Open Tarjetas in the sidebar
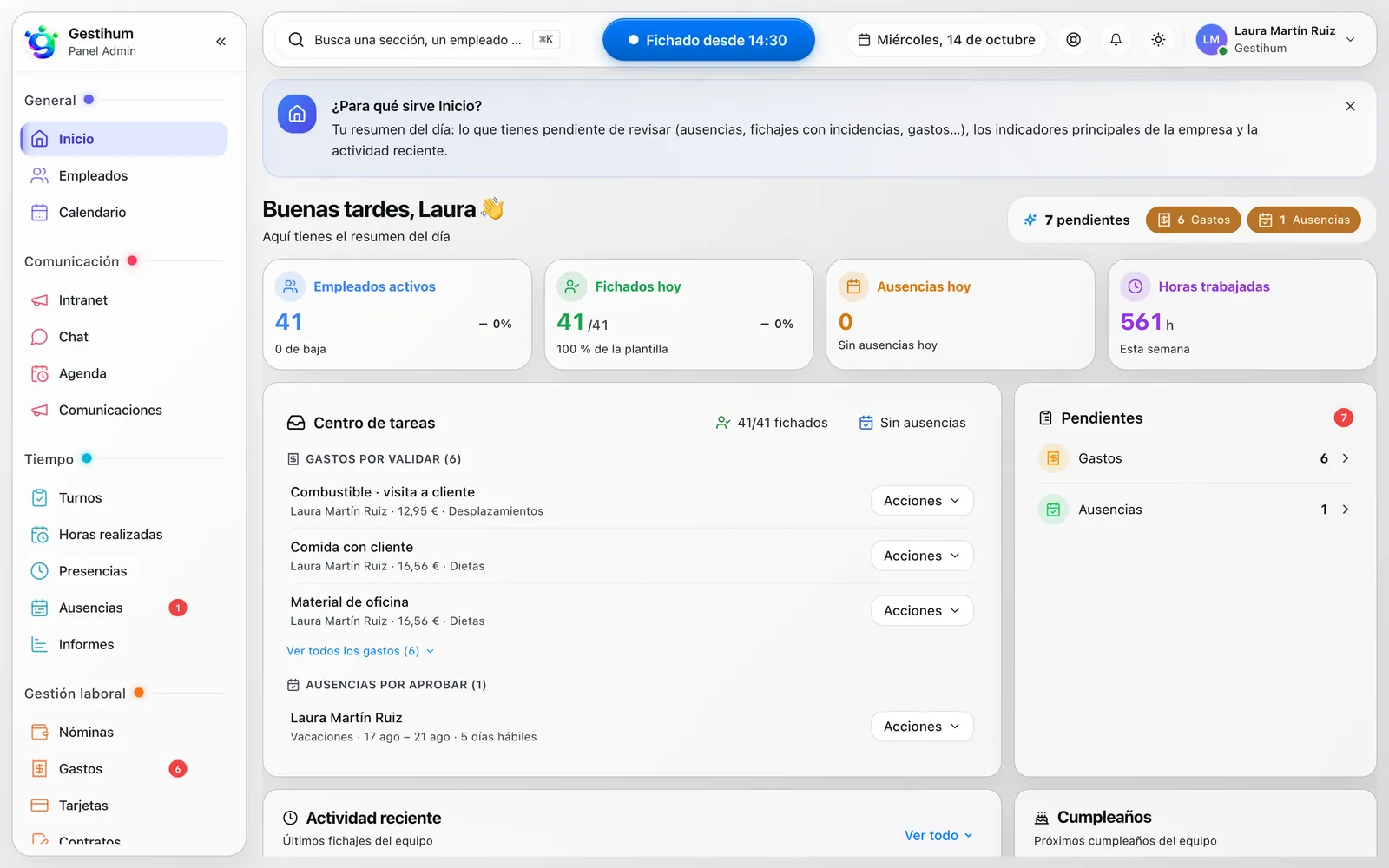This screenshot has height=868, width=1389. click(124, 806)
